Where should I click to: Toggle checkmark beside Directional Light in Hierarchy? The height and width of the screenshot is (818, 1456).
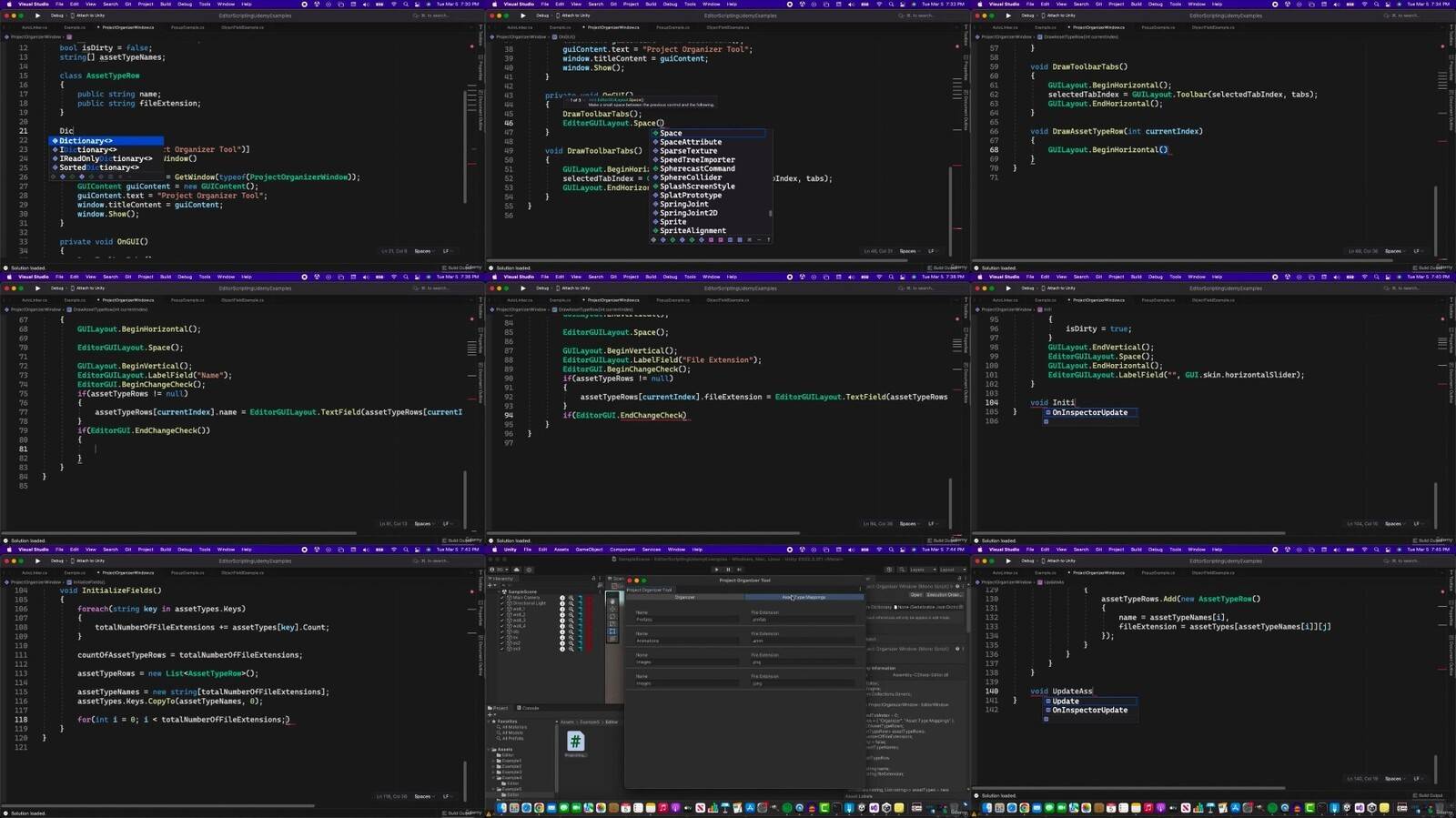(x=502, y=603)
